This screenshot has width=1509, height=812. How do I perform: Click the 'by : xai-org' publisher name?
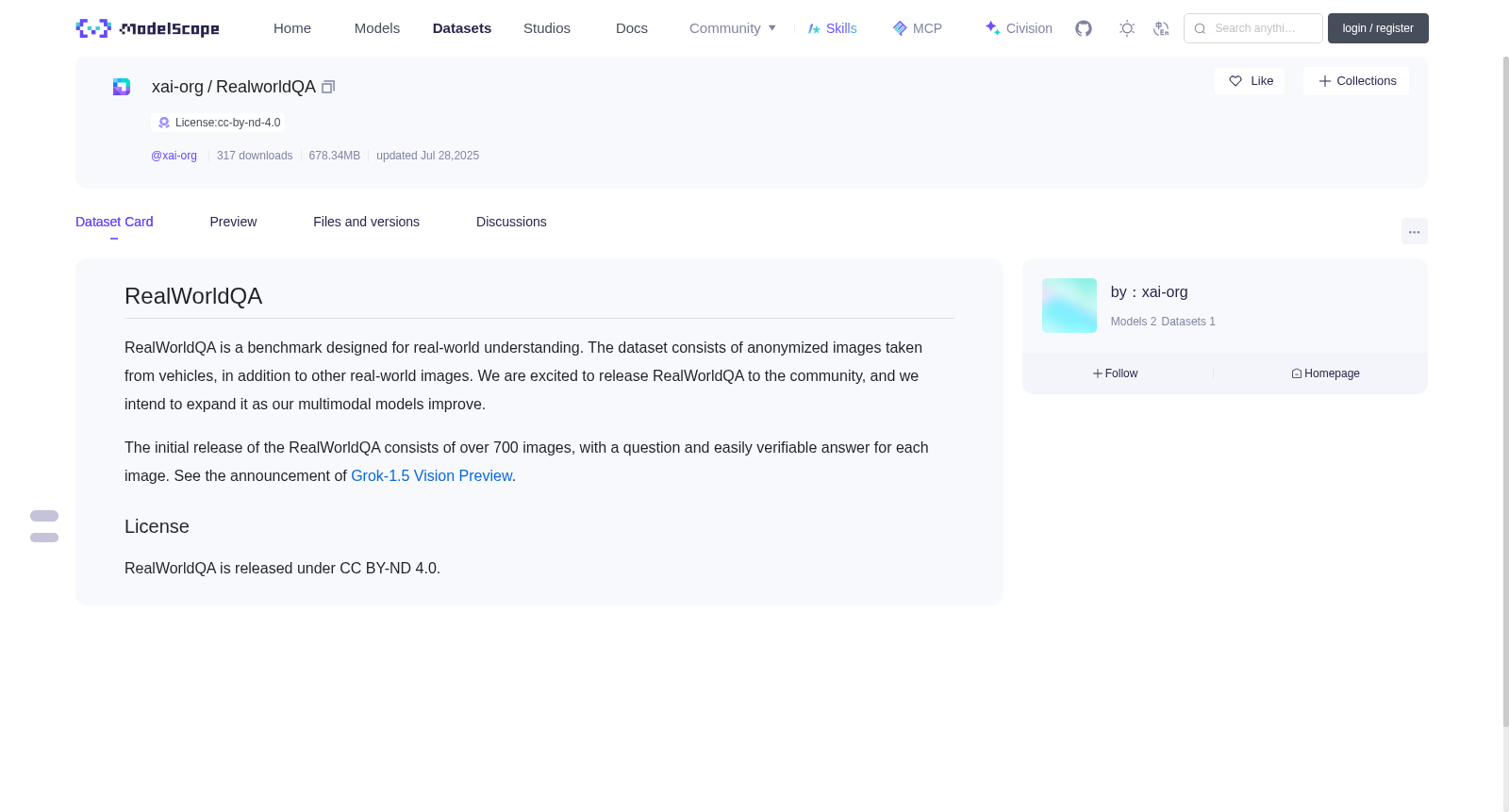pos(1149,292)
